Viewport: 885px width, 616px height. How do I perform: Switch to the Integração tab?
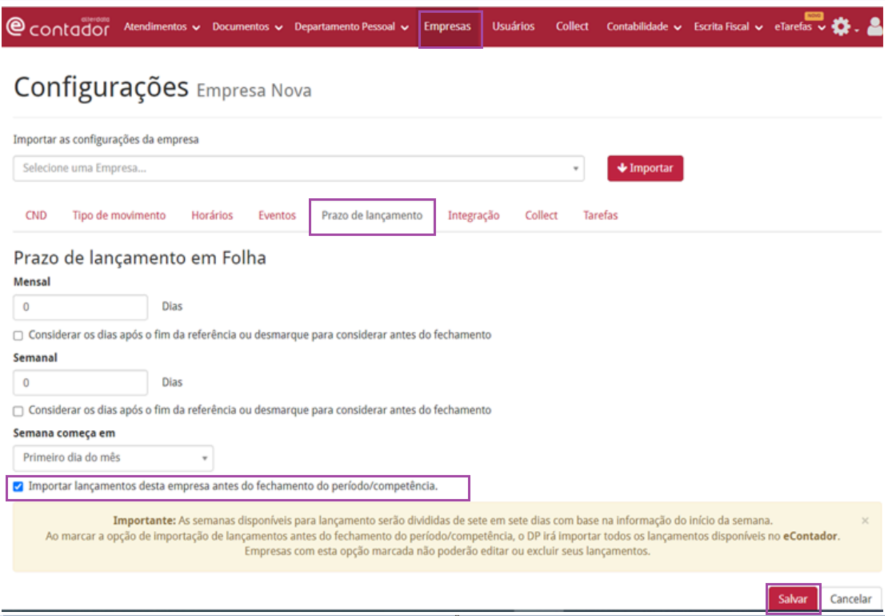pyautogui.click(x=474, y=215)
